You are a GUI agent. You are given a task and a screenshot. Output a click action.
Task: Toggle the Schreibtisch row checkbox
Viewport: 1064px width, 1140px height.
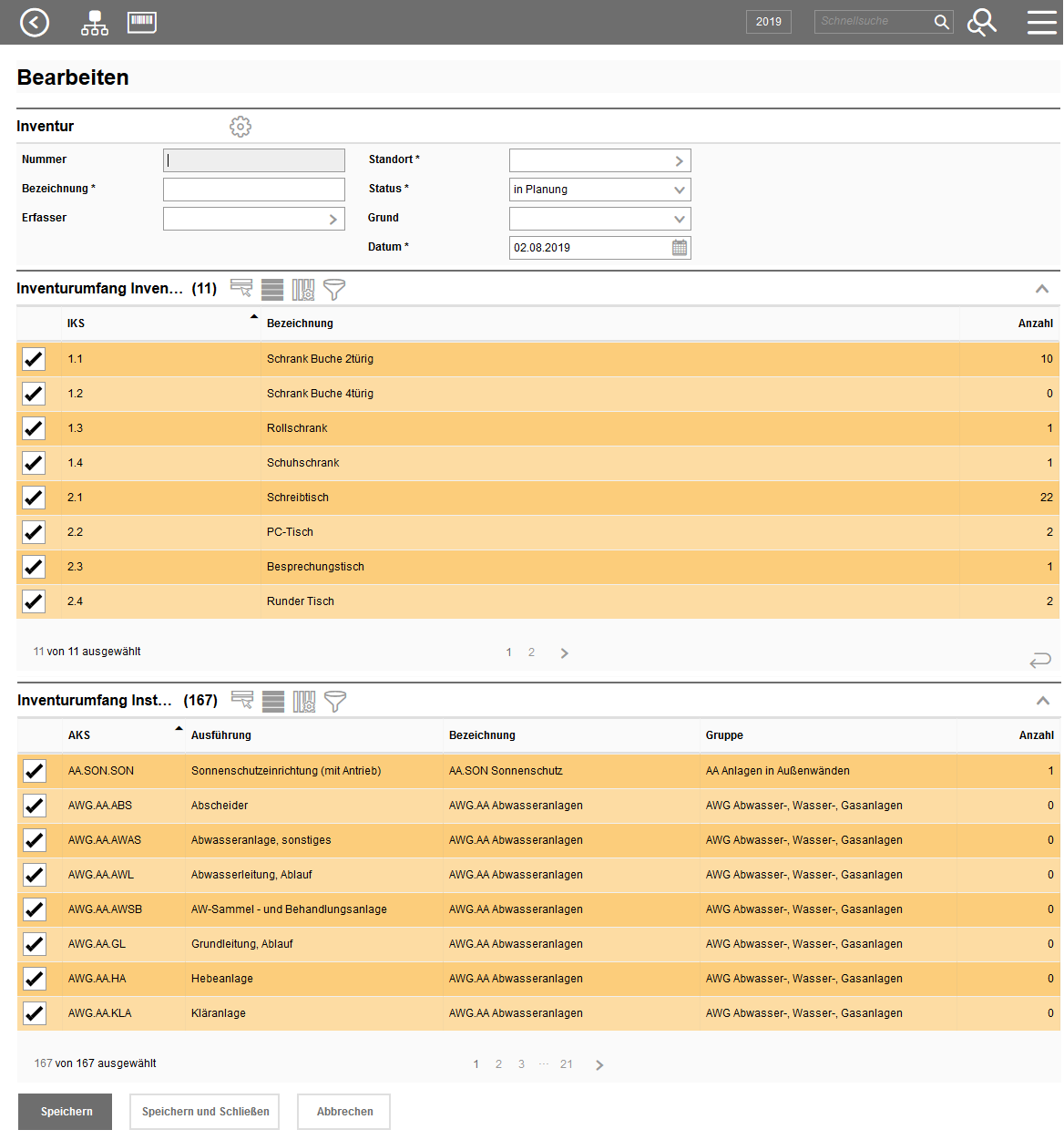(x=34, y=498)
